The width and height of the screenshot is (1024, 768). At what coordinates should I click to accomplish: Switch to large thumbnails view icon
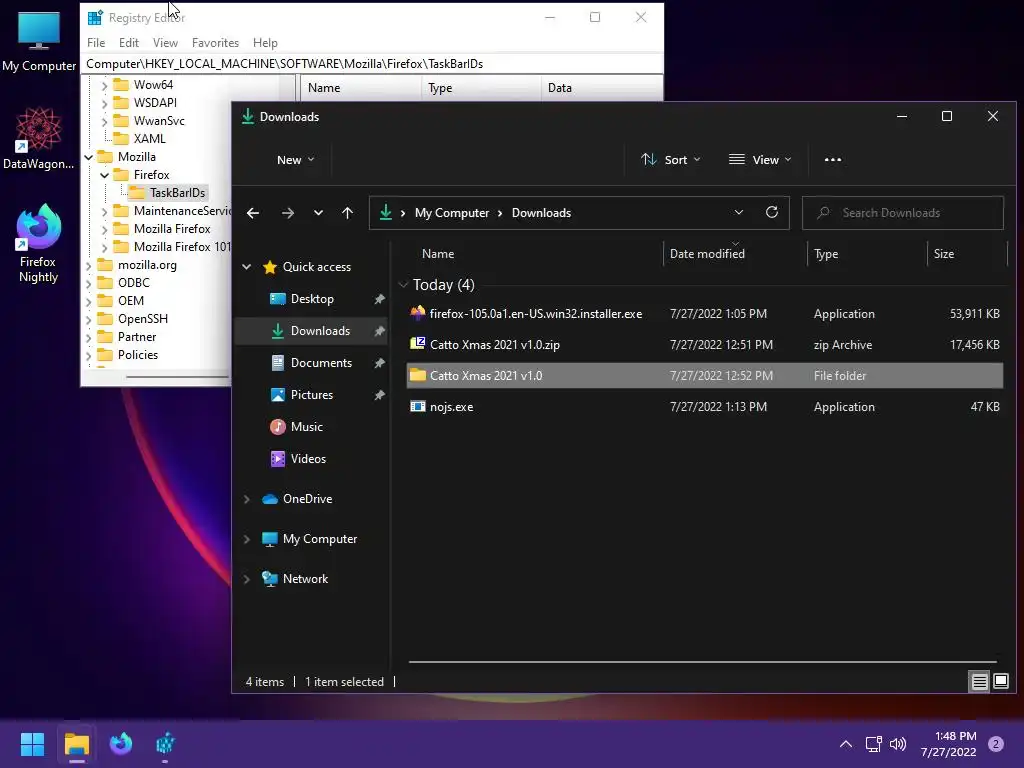(x=1000, y=682)
